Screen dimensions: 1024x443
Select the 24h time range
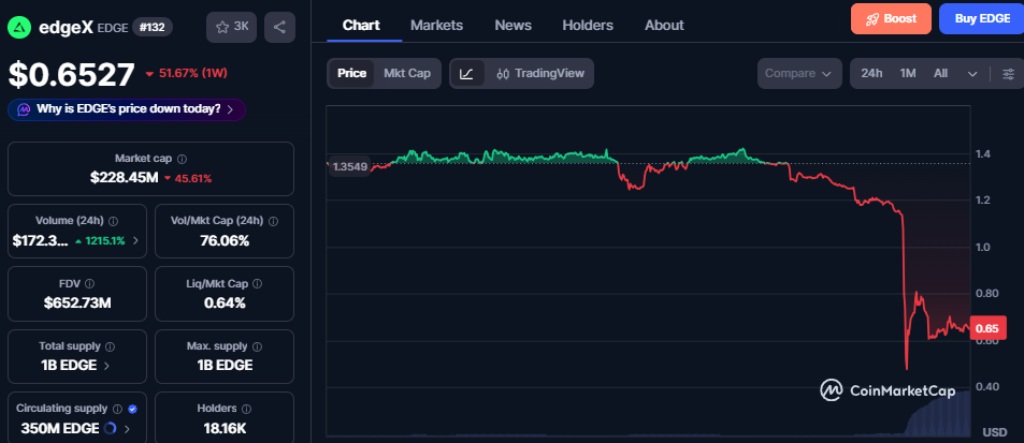click(871, 73)
